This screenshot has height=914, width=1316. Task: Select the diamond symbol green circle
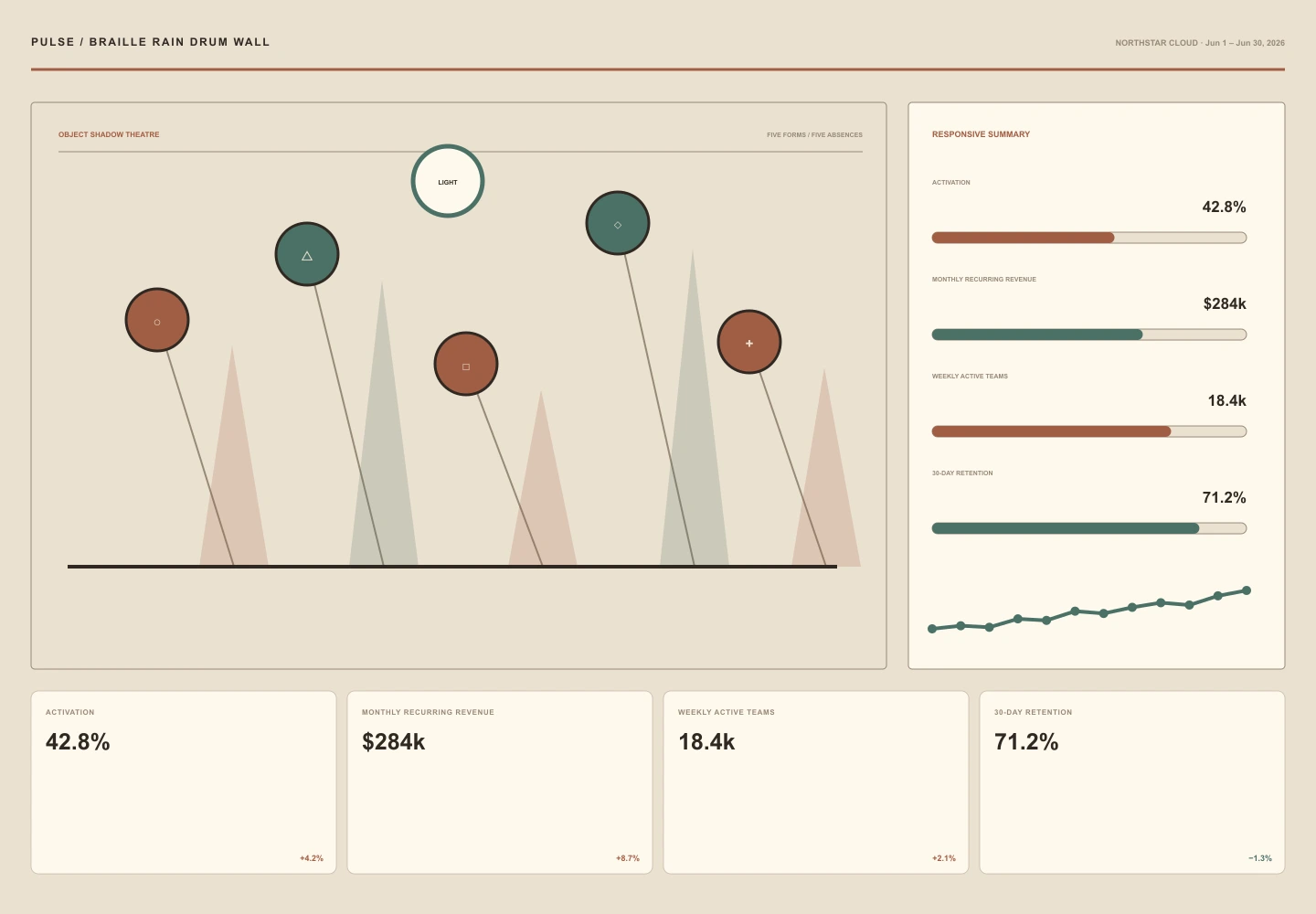coord(618,223)
